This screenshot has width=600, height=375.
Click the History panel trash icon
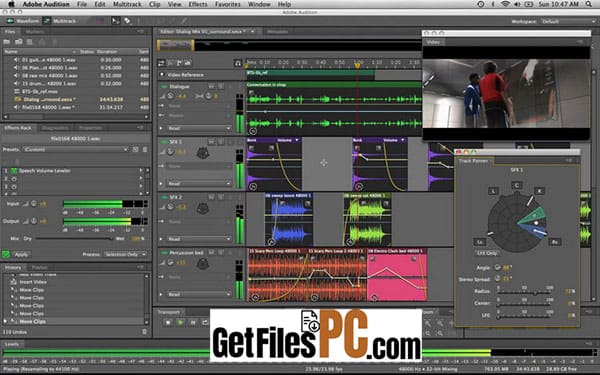[x=145, y=332]
